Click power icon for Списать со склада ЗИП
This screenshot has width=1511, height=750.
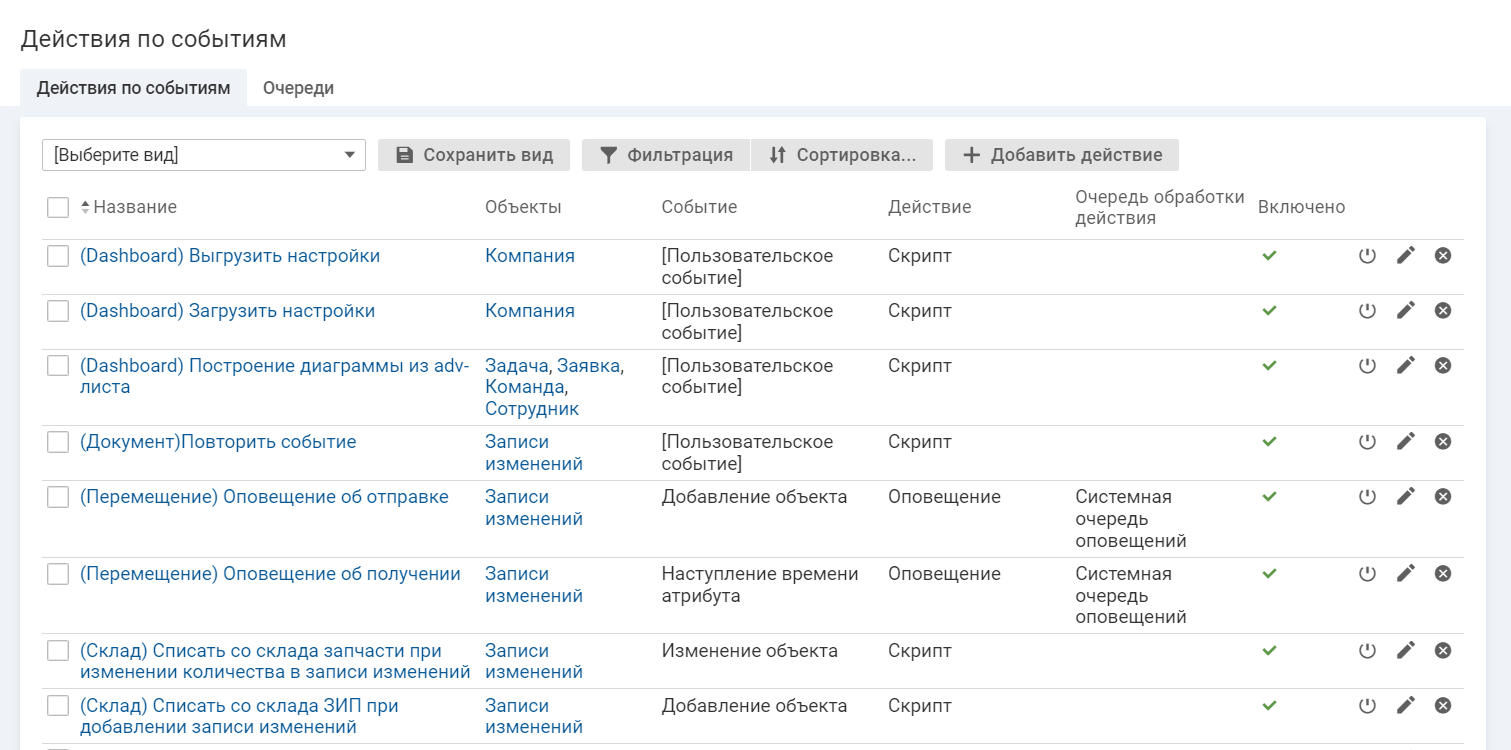point(1367,706)
